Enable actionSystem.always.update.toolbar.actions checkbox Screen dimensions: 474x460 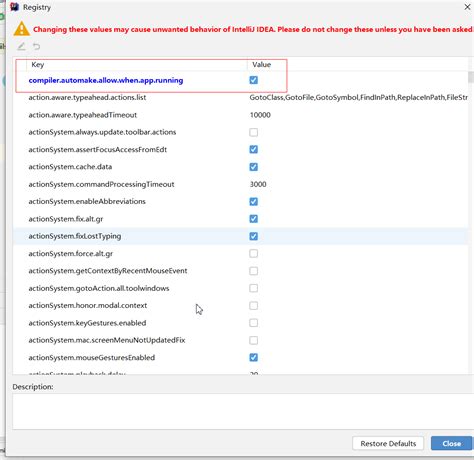253,132
